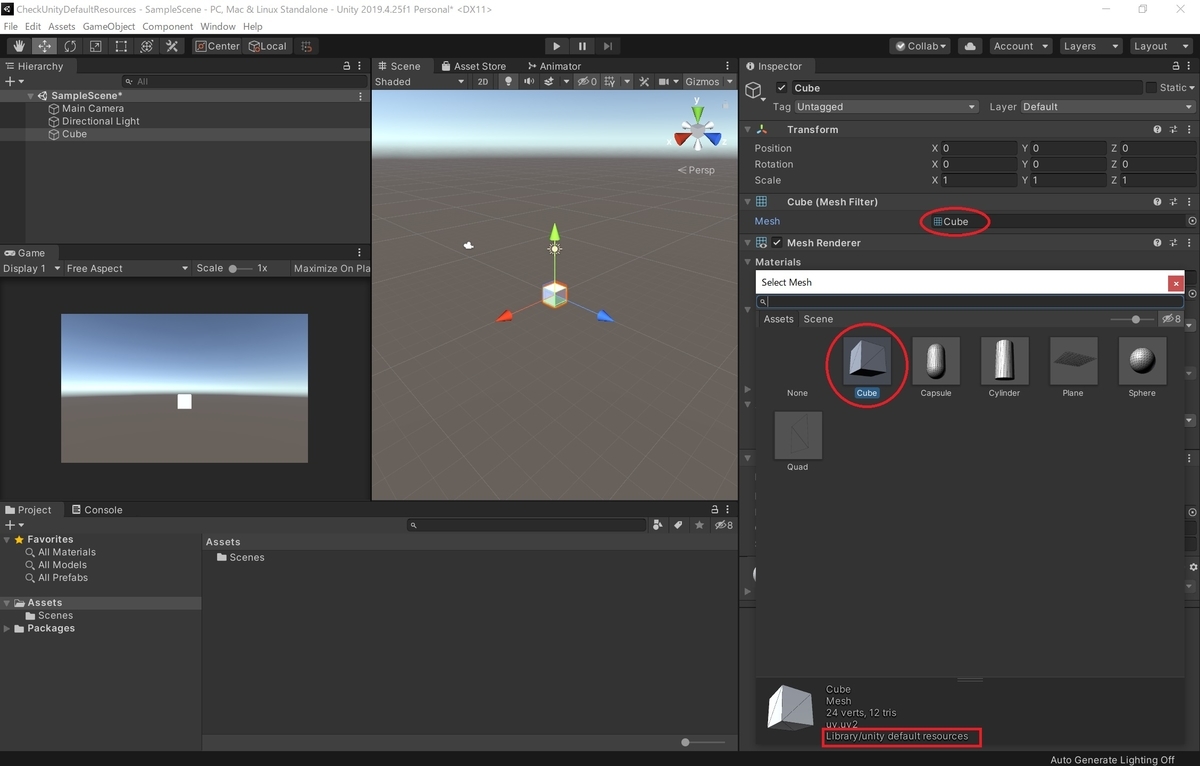The width and height of the screenshot is (1200, 766).
Task: Switch to the Console tab
Action: (97, 509)
